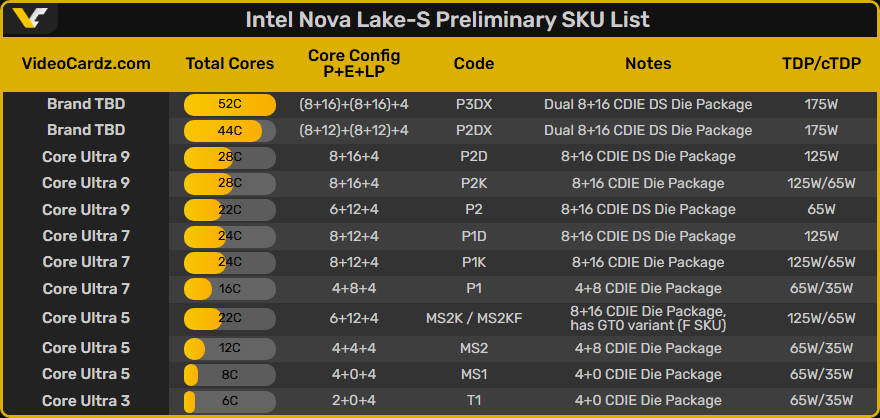This screenshot has width=880, height=418.
Task: Select the (8+12)+(8+12)+4 core config cell
Action: click(354, 130)
